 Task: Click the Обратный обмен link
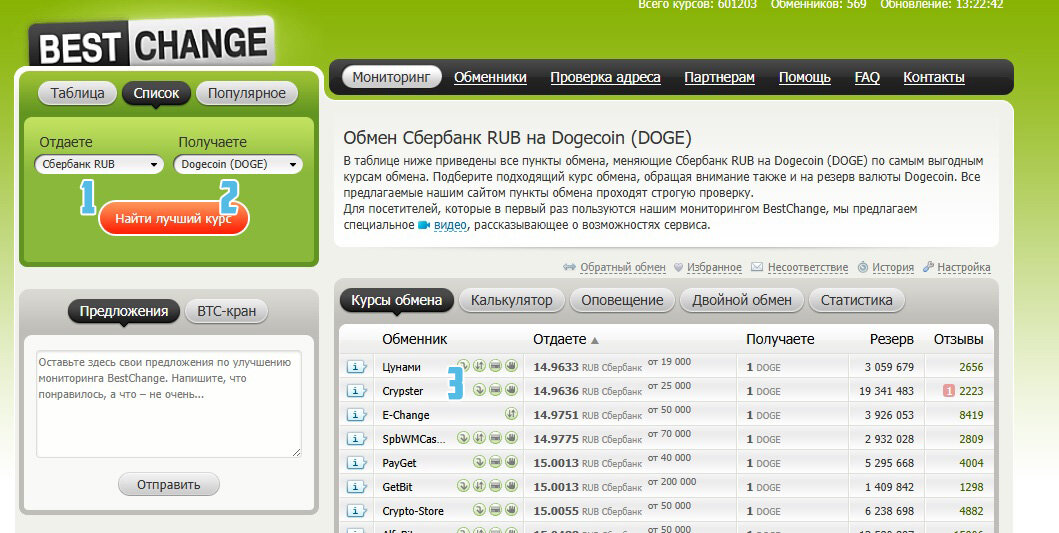[623, 268]
